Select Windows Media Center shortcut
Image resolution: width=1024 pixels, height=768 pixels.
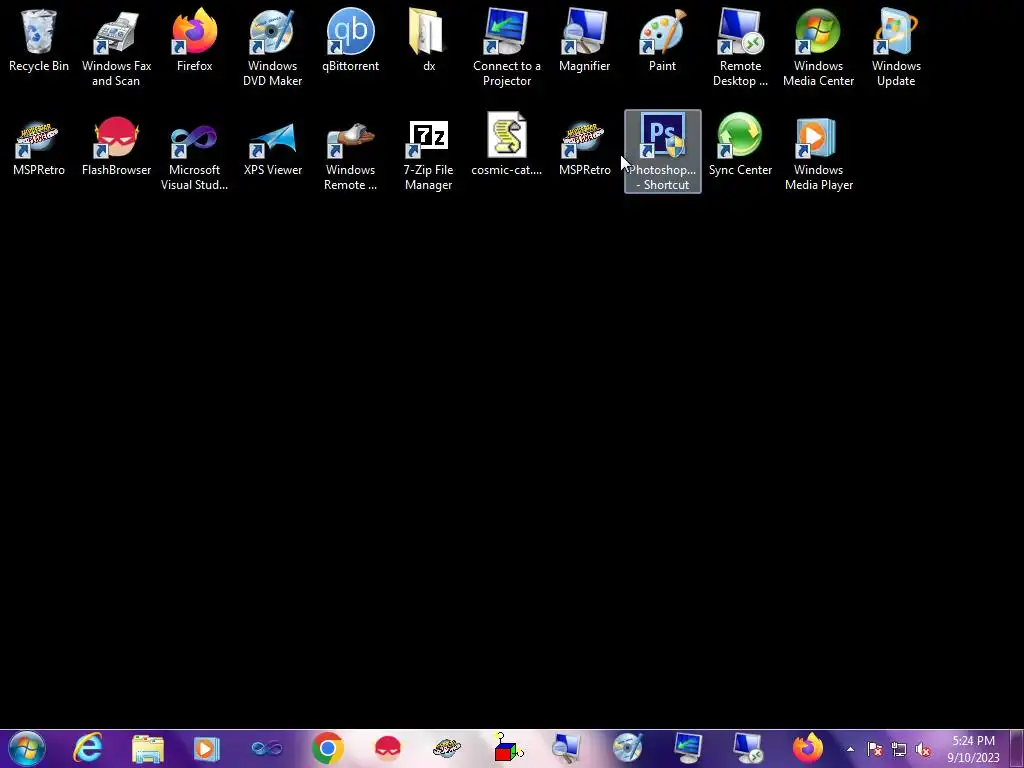tap(818, 47)
